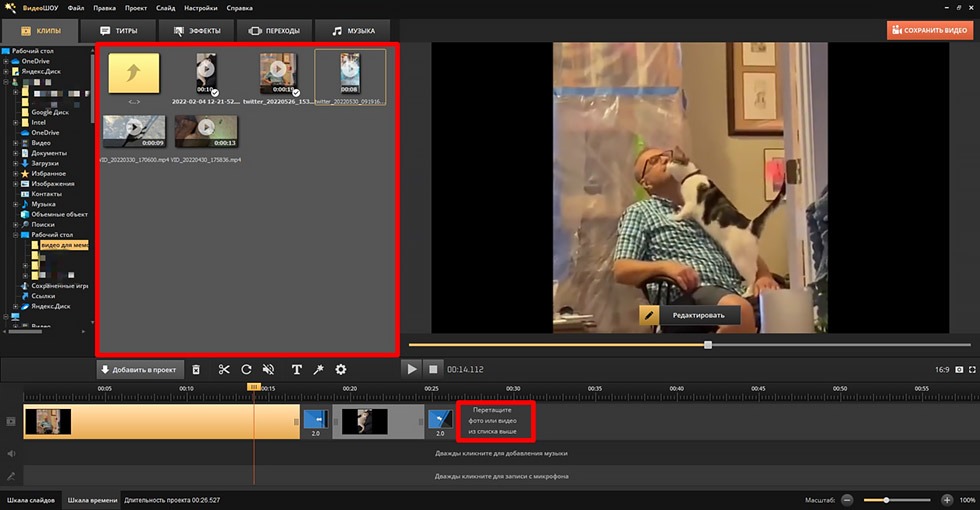Switch to the Титры tab
Screen dimensions: 980x510
click(119, 31)
